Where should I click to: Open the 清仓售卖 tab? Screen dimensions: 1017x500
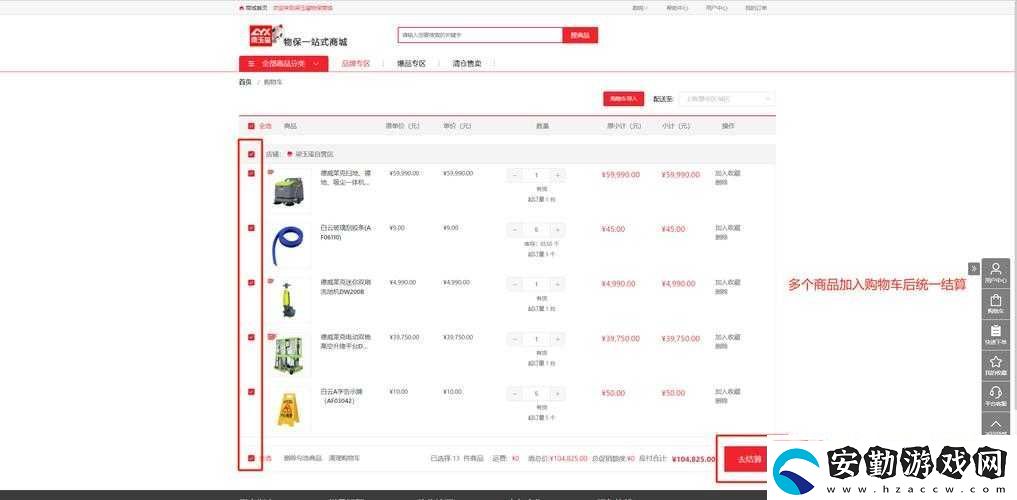(x=466, y=64)
